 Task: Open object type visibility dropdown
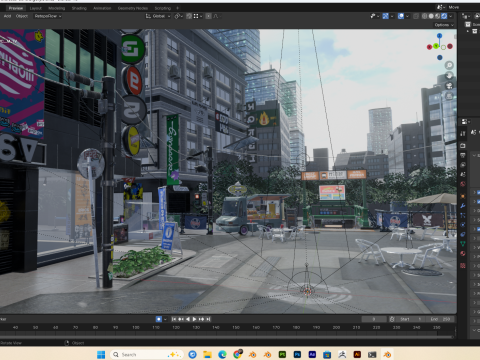click(x=375, y=16)
